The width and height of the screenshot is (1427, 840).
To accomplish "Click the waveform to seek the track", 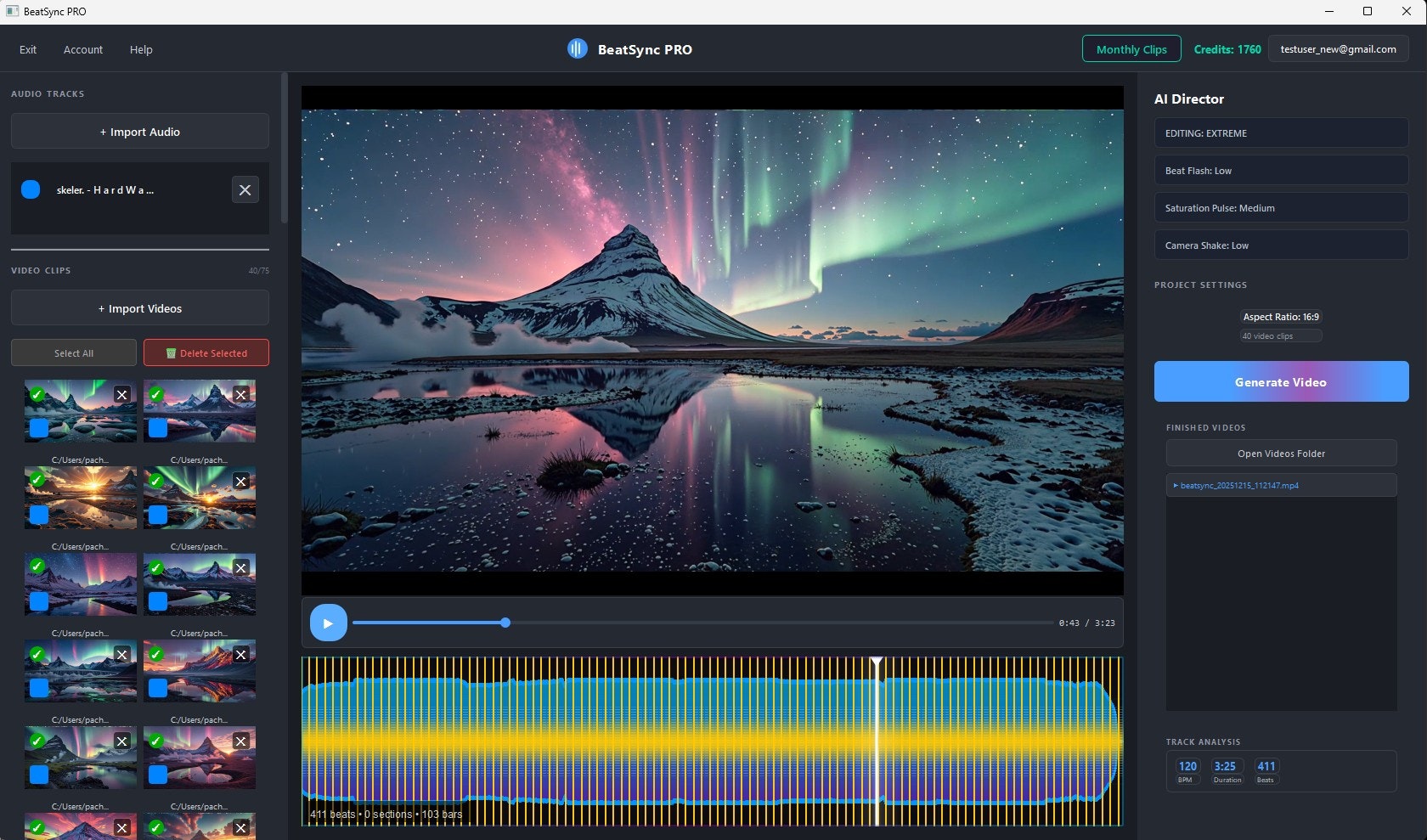I will click(713, 741).
